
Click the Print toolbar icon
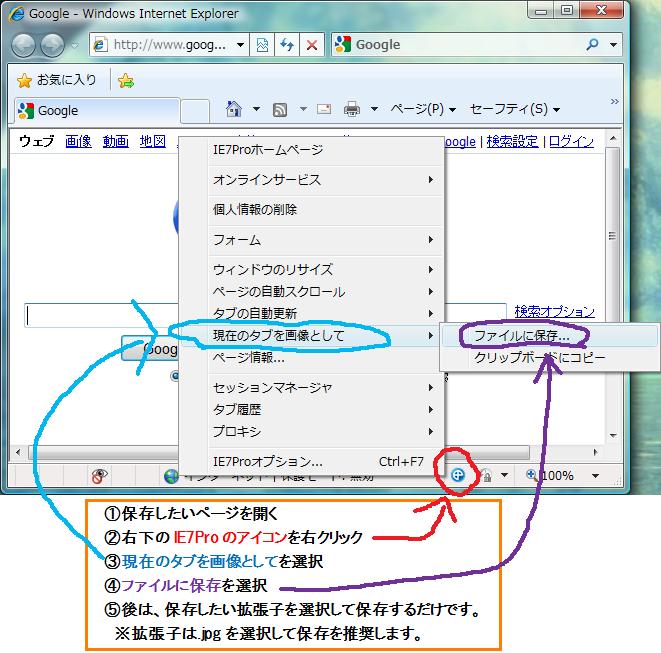coord(352,109)
